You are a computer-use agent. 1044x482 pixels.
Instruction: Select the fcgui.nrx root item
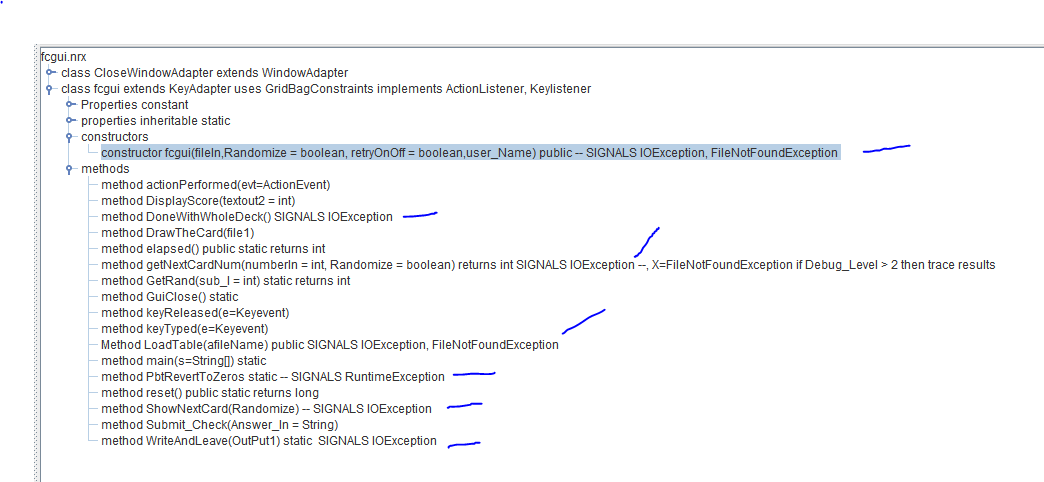63,57
